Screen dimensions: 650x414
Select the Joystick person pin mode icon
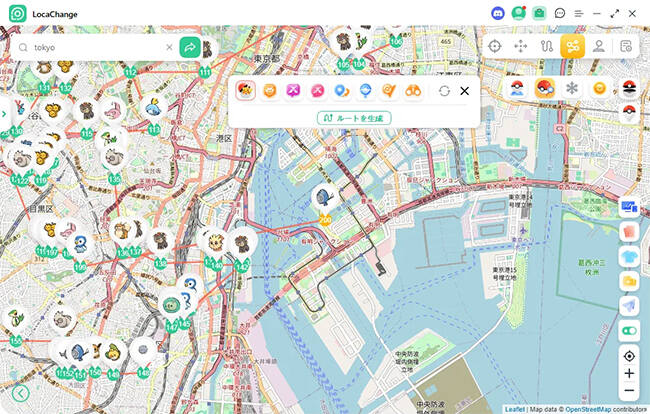(x=599, y=46)
